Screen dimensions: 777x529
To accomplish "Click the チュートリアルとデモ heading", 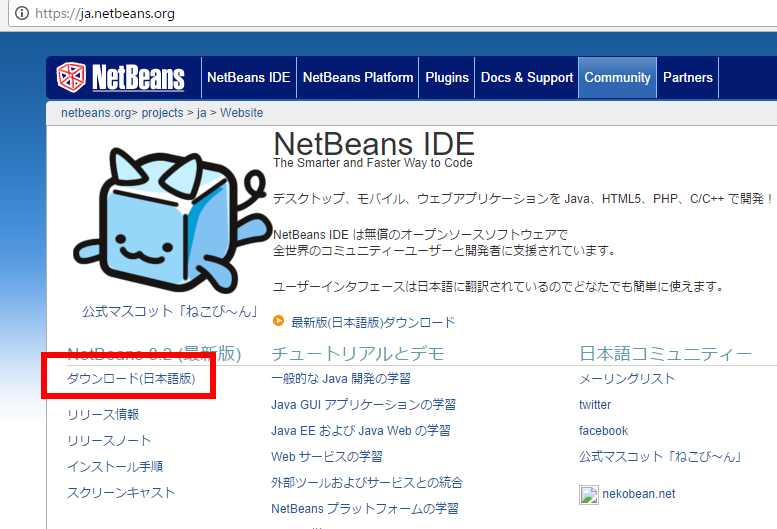I will [357, 354].
